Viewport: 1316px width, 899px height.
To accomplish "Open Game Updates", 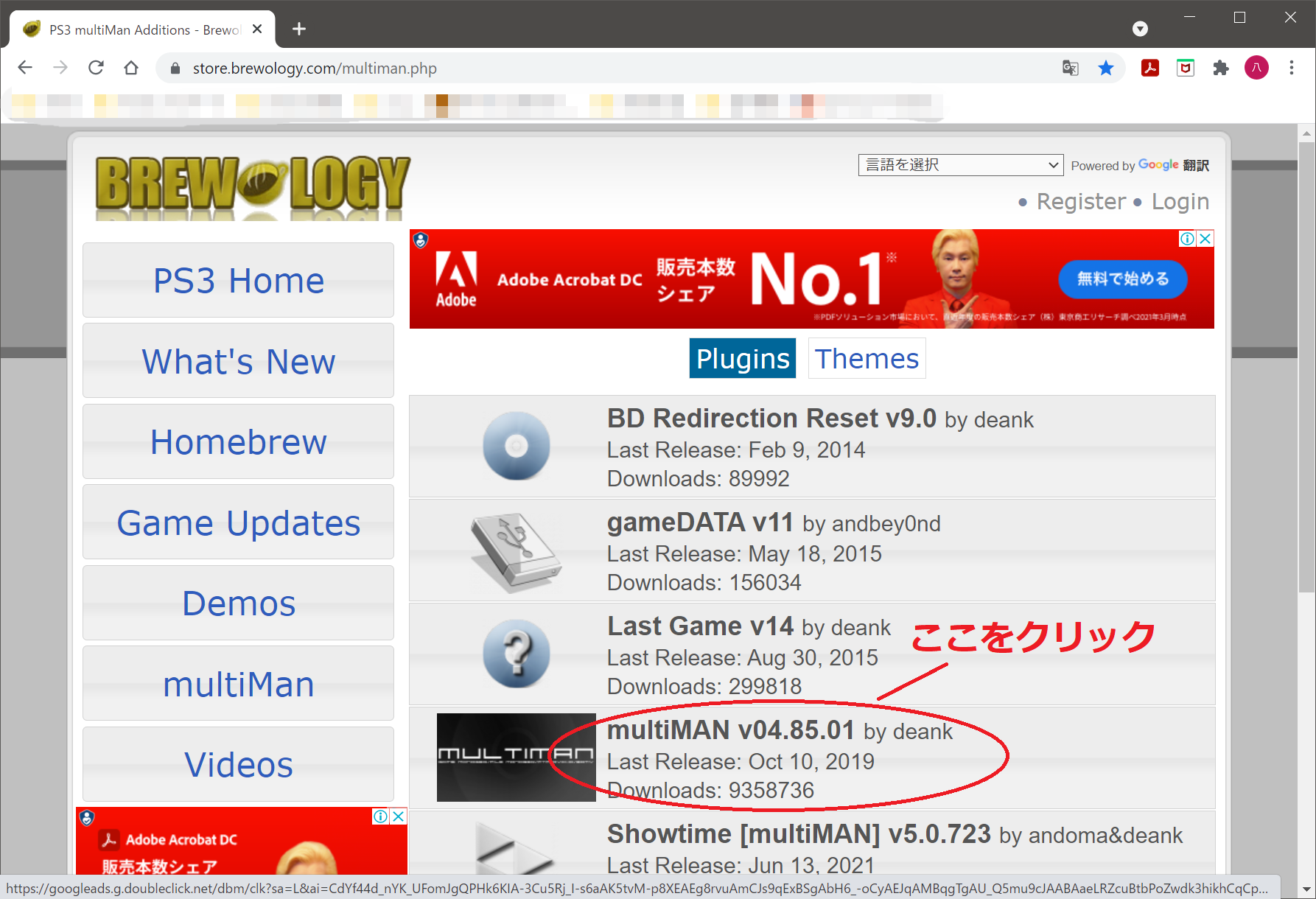I will (238, 522).
